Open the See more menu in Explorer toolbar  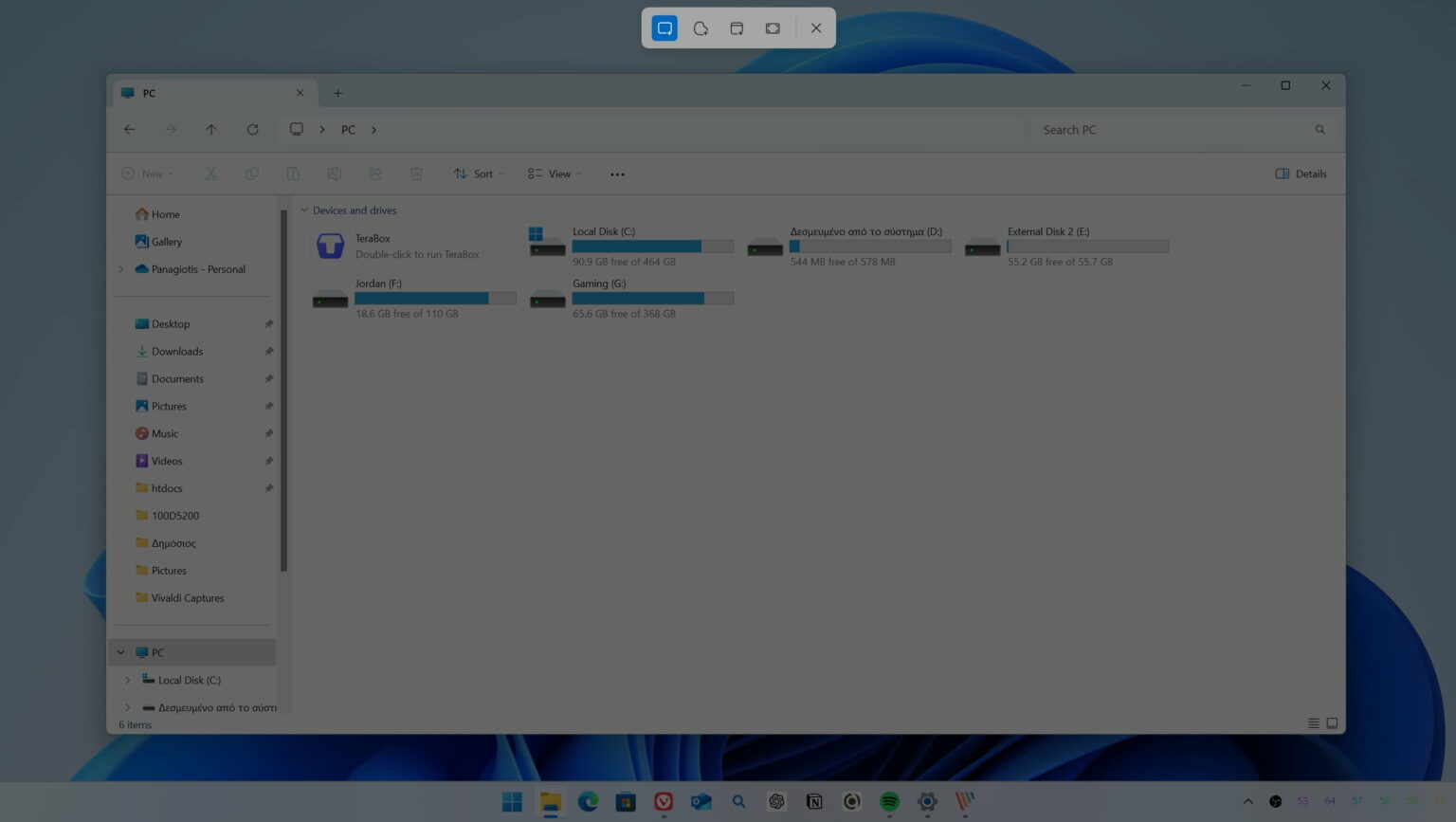point(617,174)
